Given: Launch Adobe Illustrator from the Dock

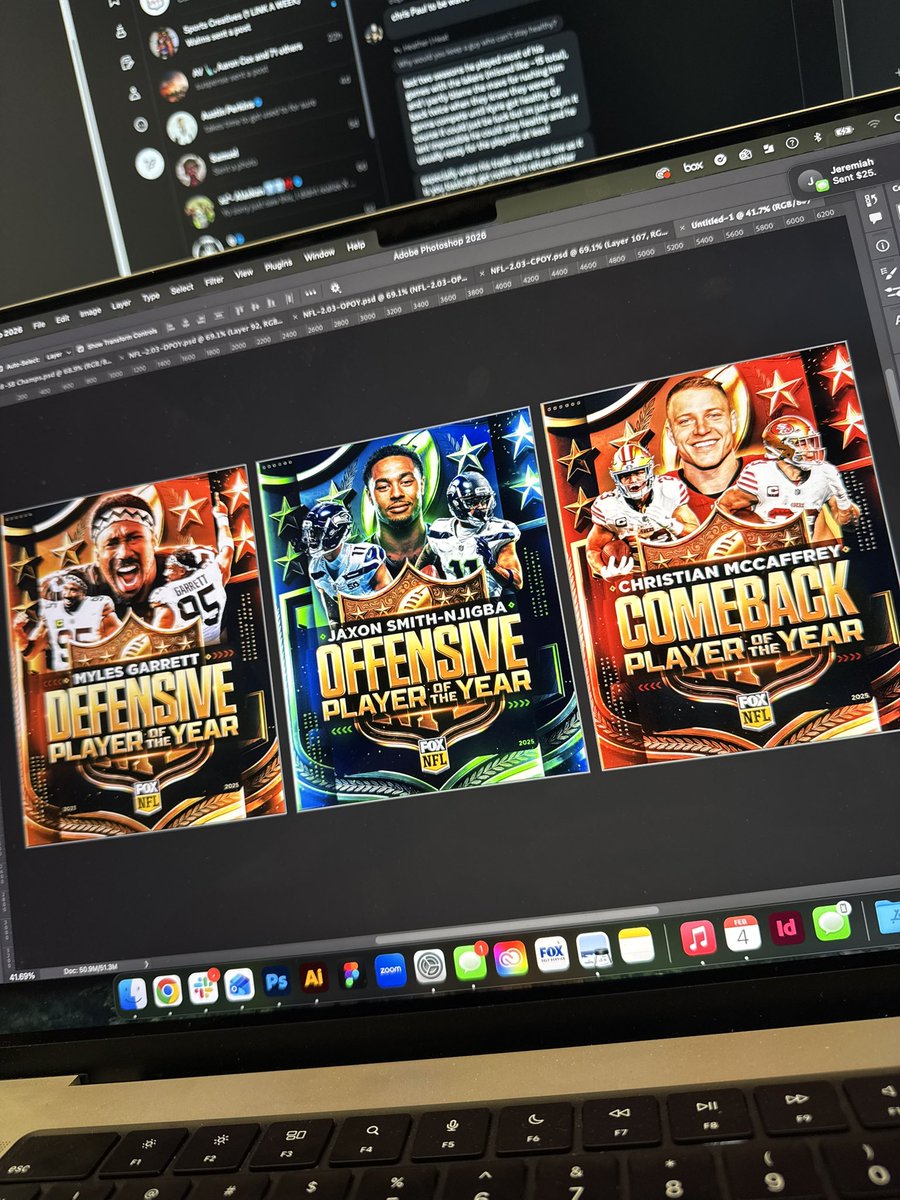Looking at the screenshot, I should click(x=313, y=978).
